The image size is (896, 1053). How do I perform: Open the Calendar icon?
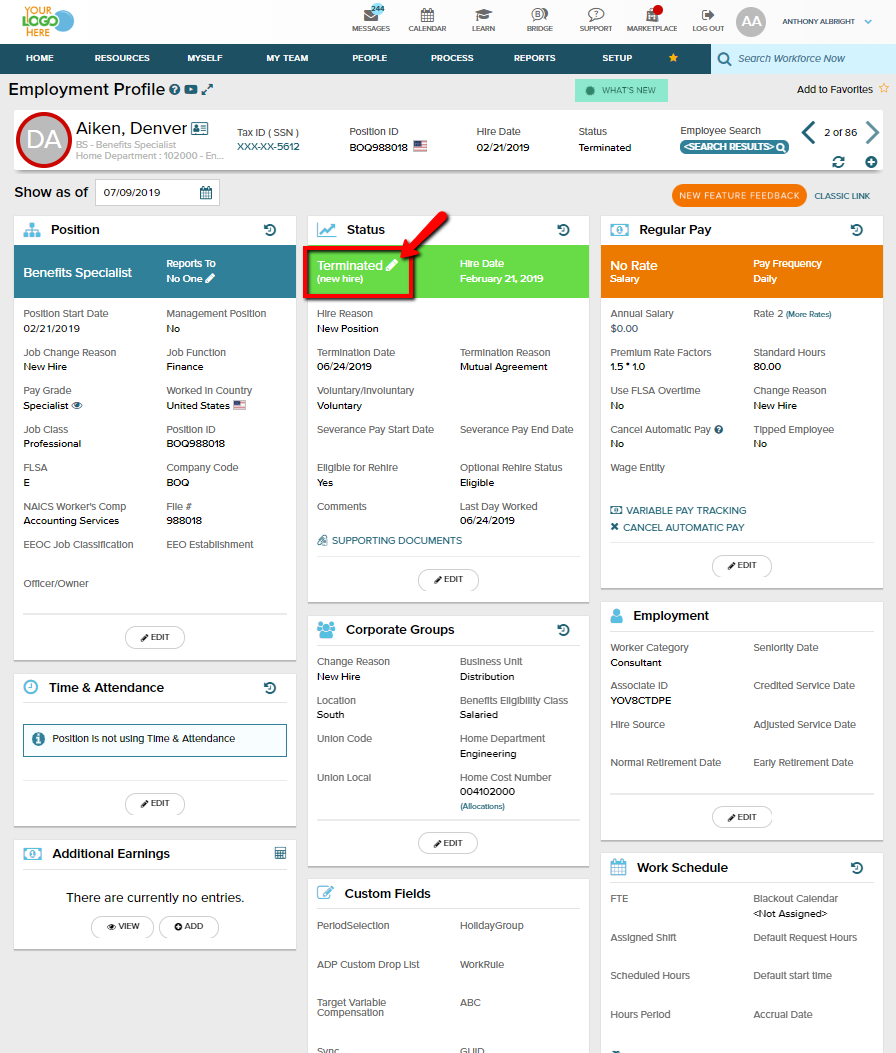[x=427, y=16]
